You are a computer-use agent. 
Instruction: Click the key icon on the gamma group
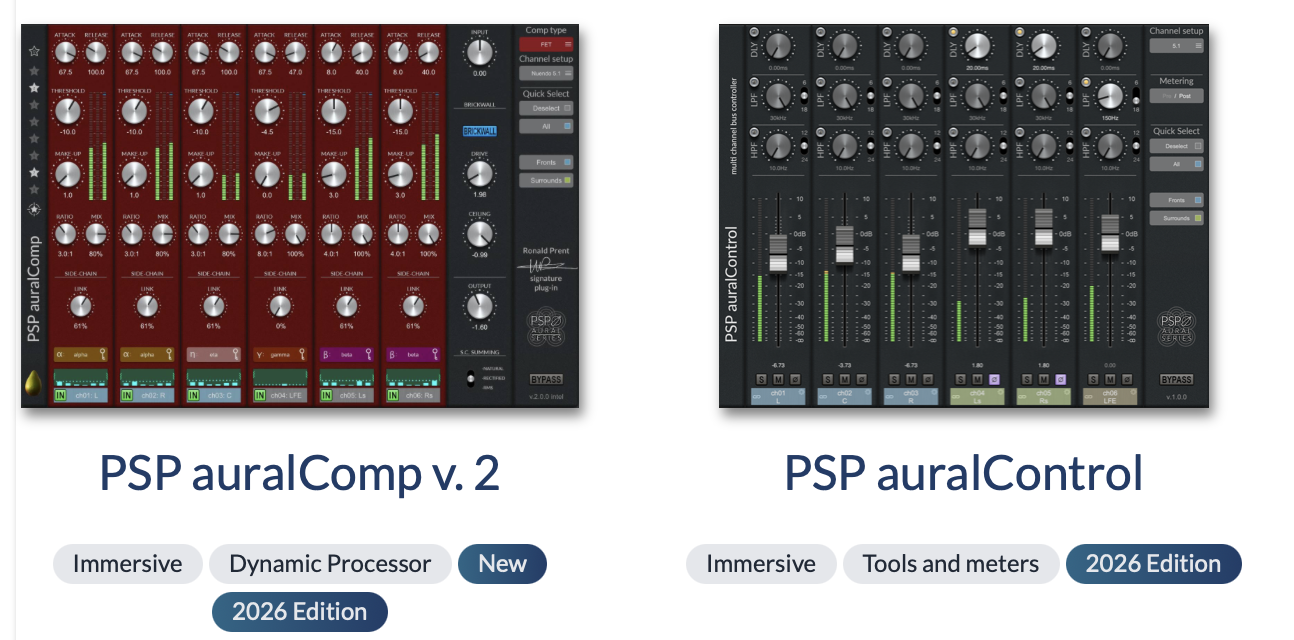tap(302, 353)
